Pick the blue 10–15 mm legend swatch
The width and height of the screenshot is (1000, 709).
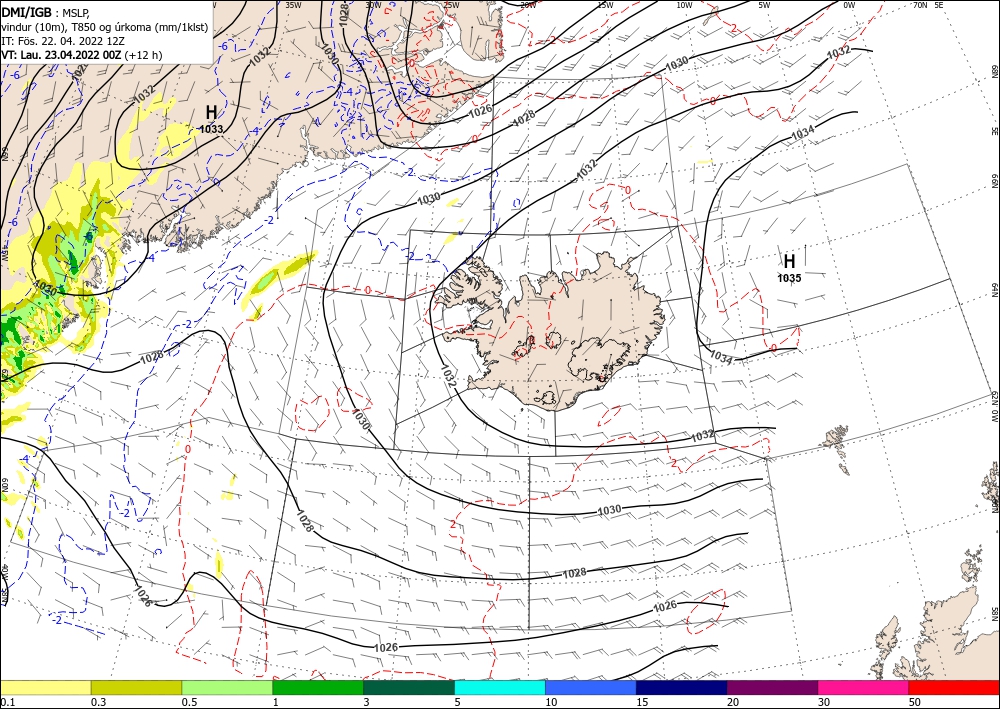(x=591, y=687)
